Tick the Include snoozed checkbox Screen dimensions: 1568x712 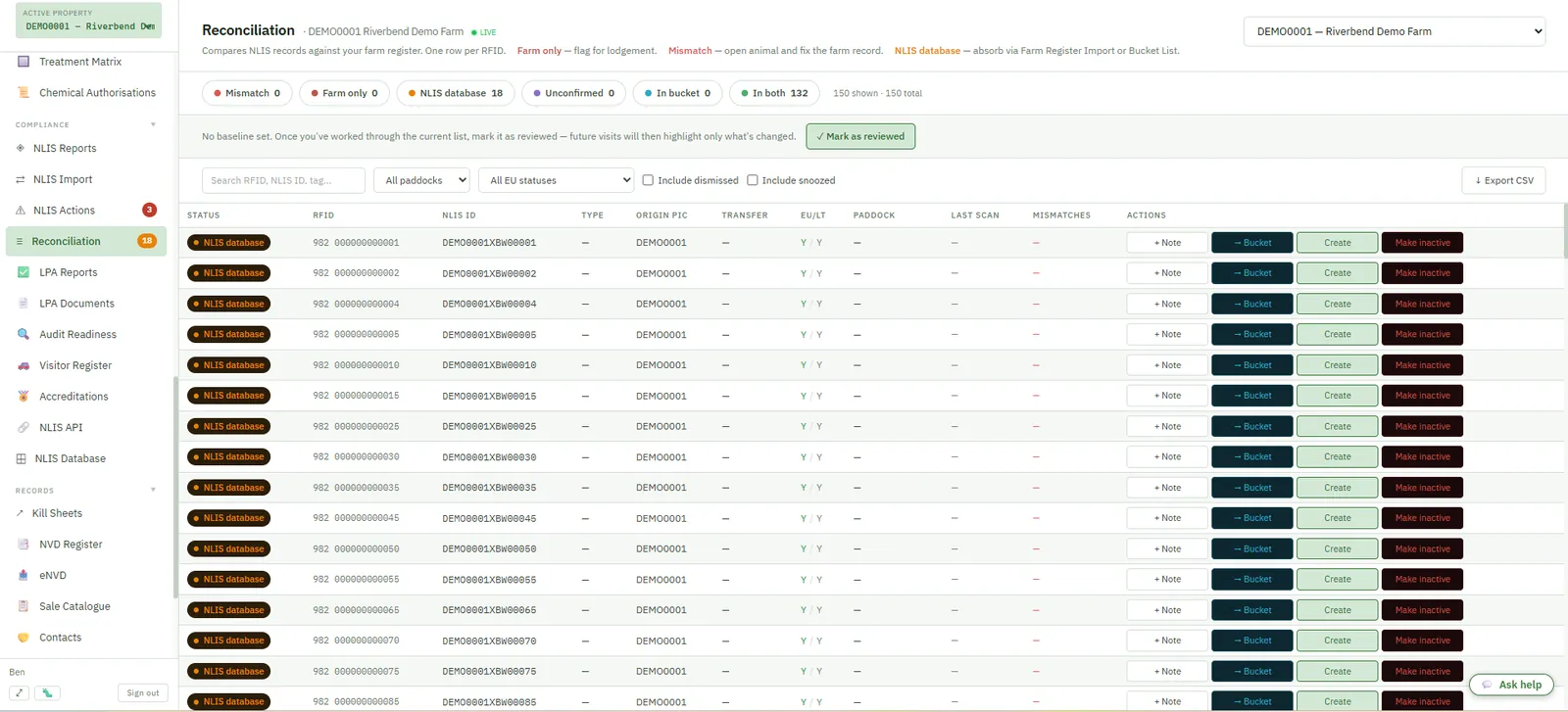coord(753,180)
